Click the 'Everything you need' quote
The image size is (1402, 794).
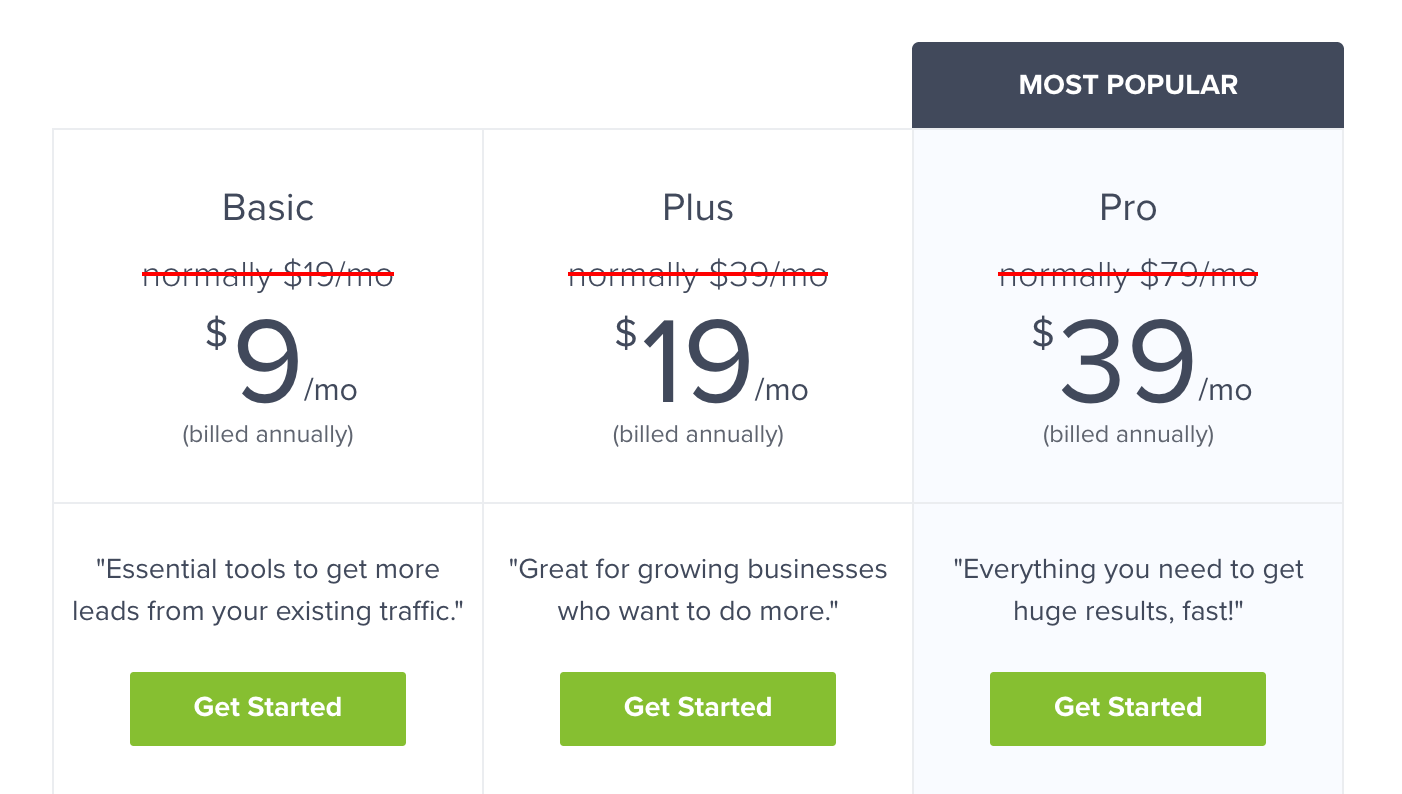[1128, 590]
